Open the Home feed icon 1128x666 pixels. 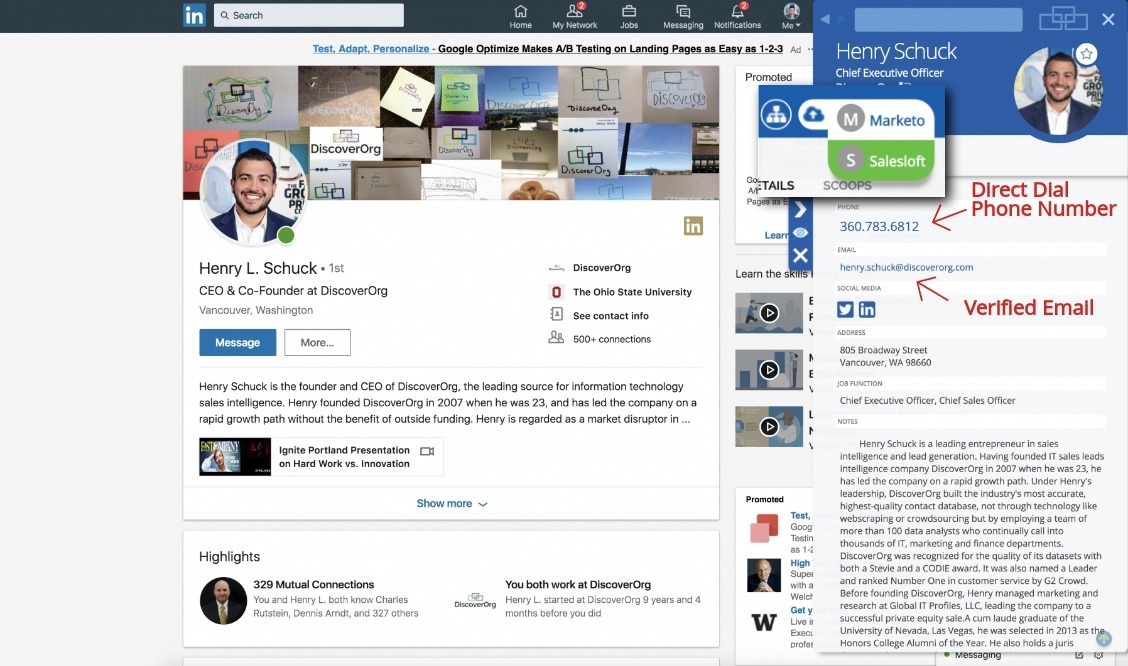tap(520, 16)
